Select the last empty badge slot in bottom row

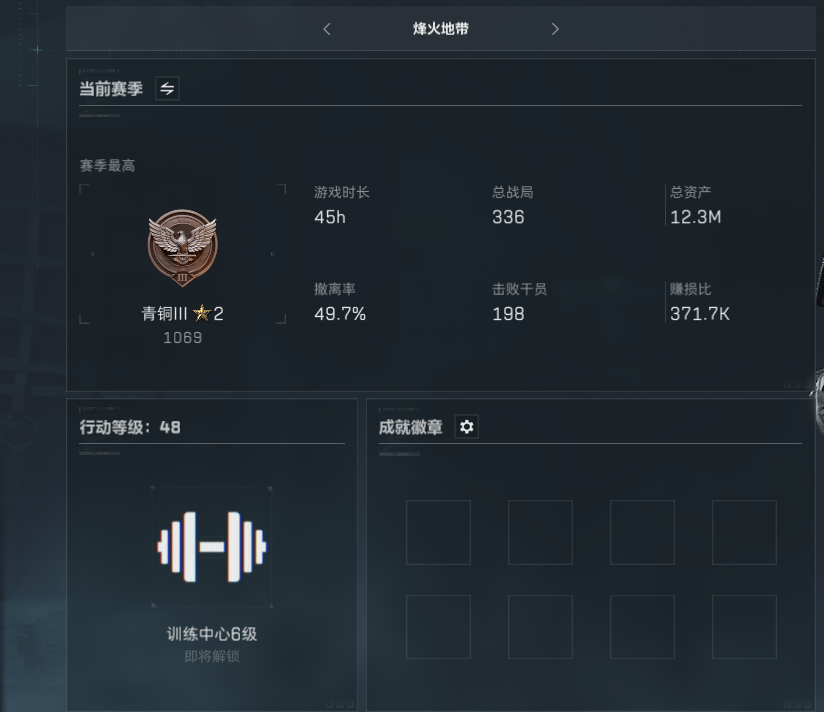744,627
